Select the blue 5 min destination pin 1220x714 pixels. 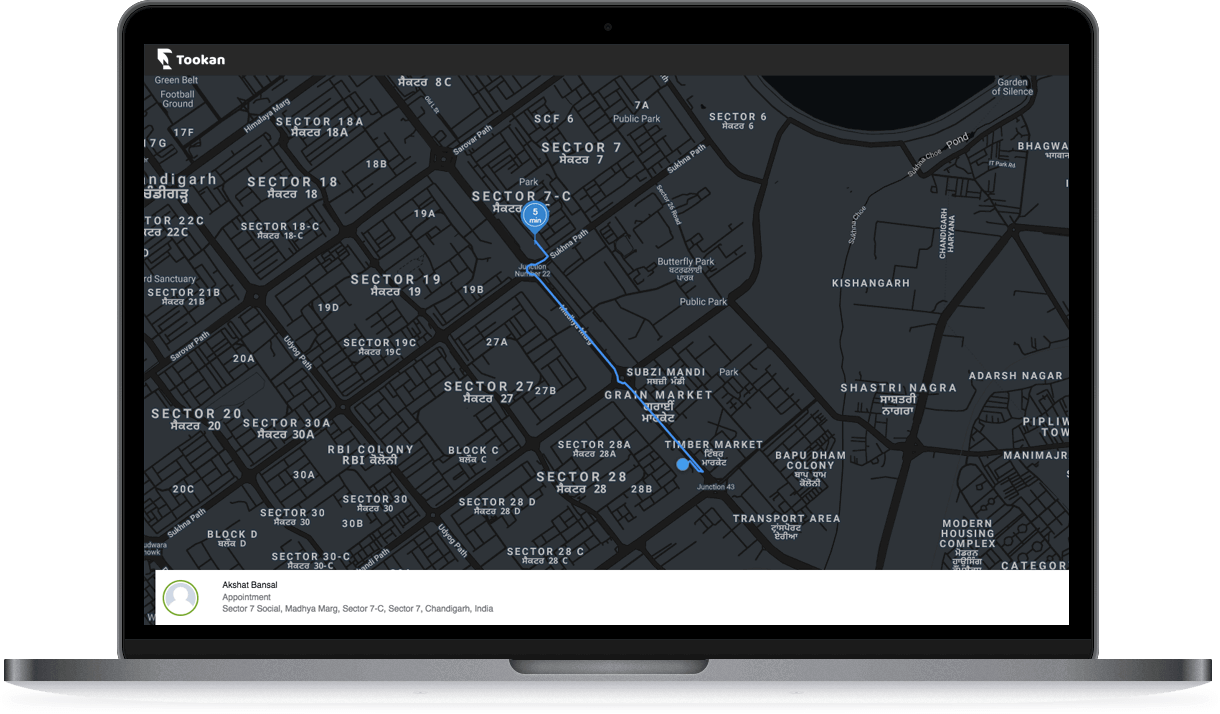click(535, 216)
